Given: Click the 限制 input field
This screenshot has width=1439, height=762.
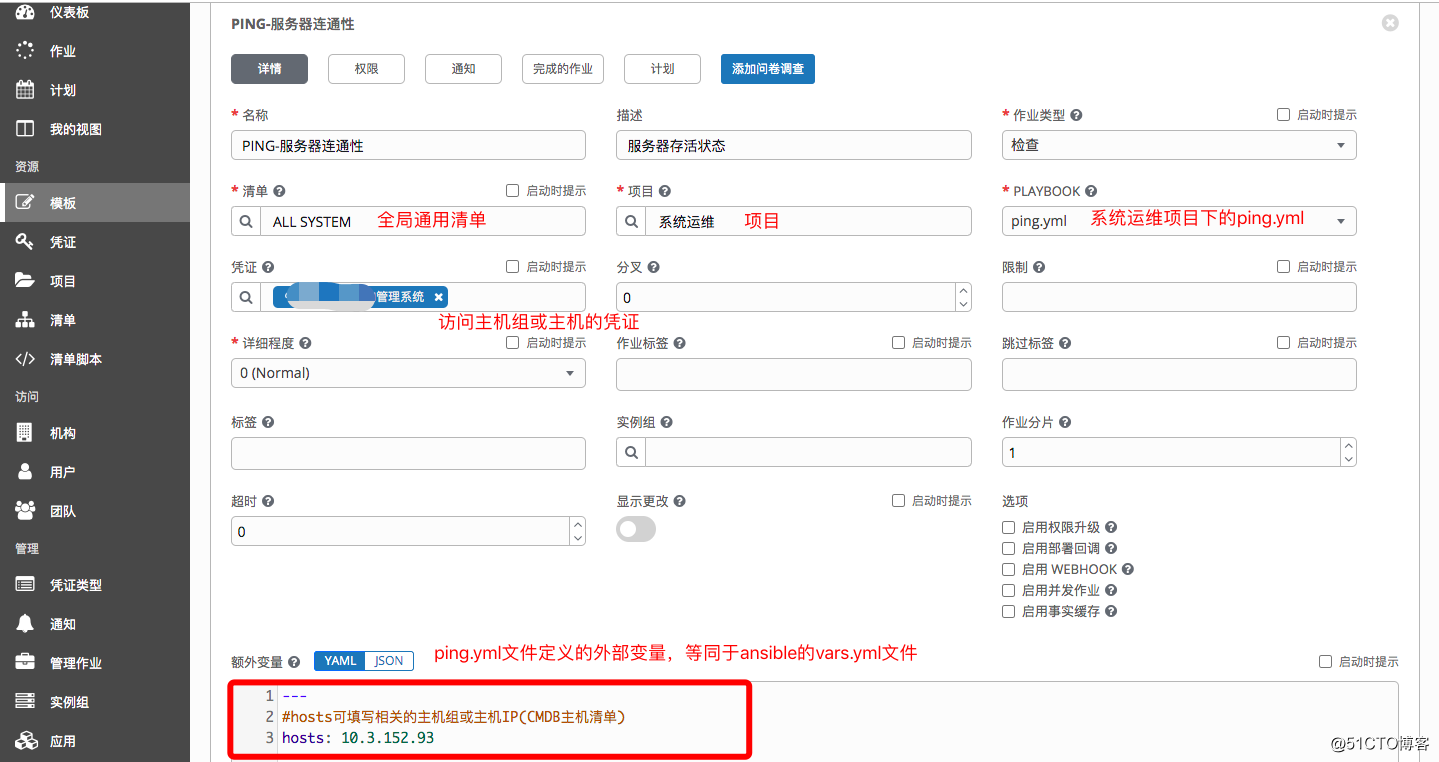Looking at the screenshot, I should [1179, 297].
